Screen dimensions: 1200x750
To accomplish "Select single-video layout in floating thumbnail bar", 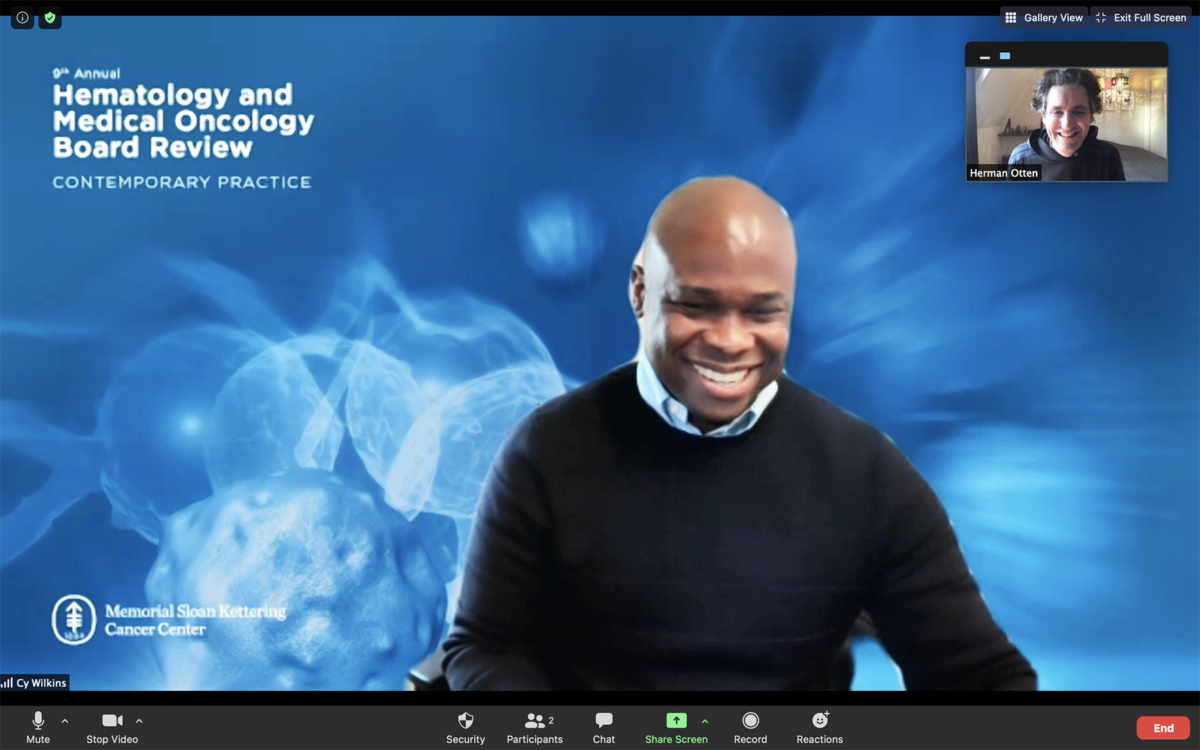I will coord(1005,56).
